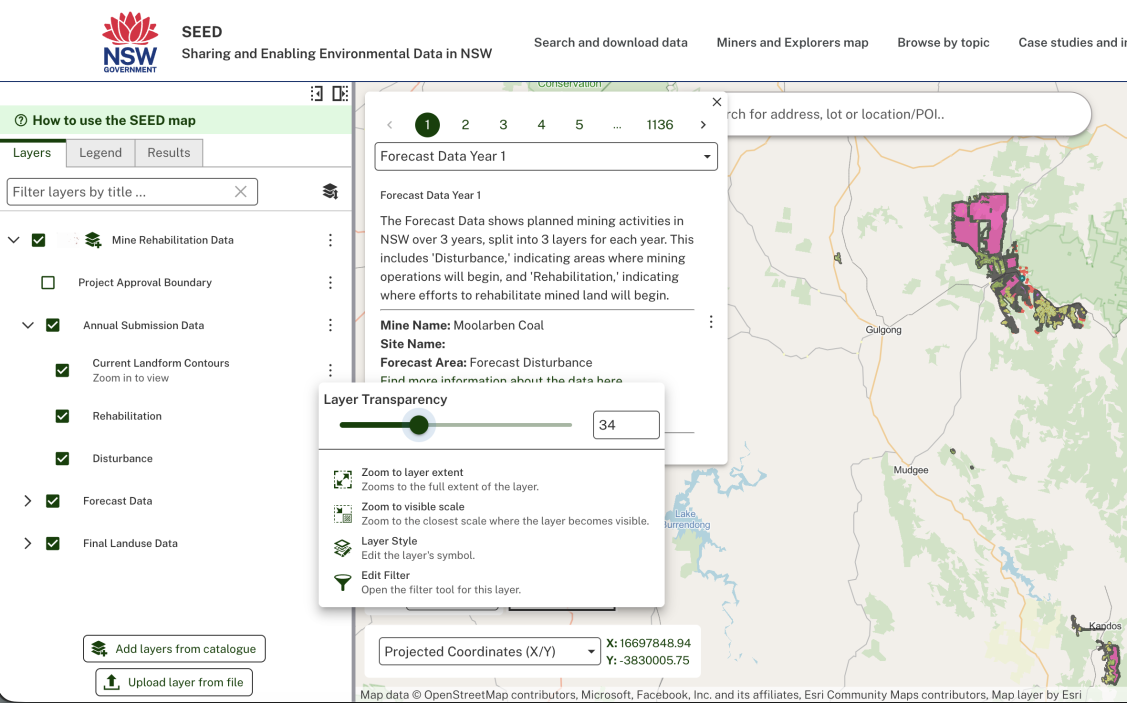Toggle Final Landuse Data checkbox
1127x703 pixels.
[x=53, y=543]
